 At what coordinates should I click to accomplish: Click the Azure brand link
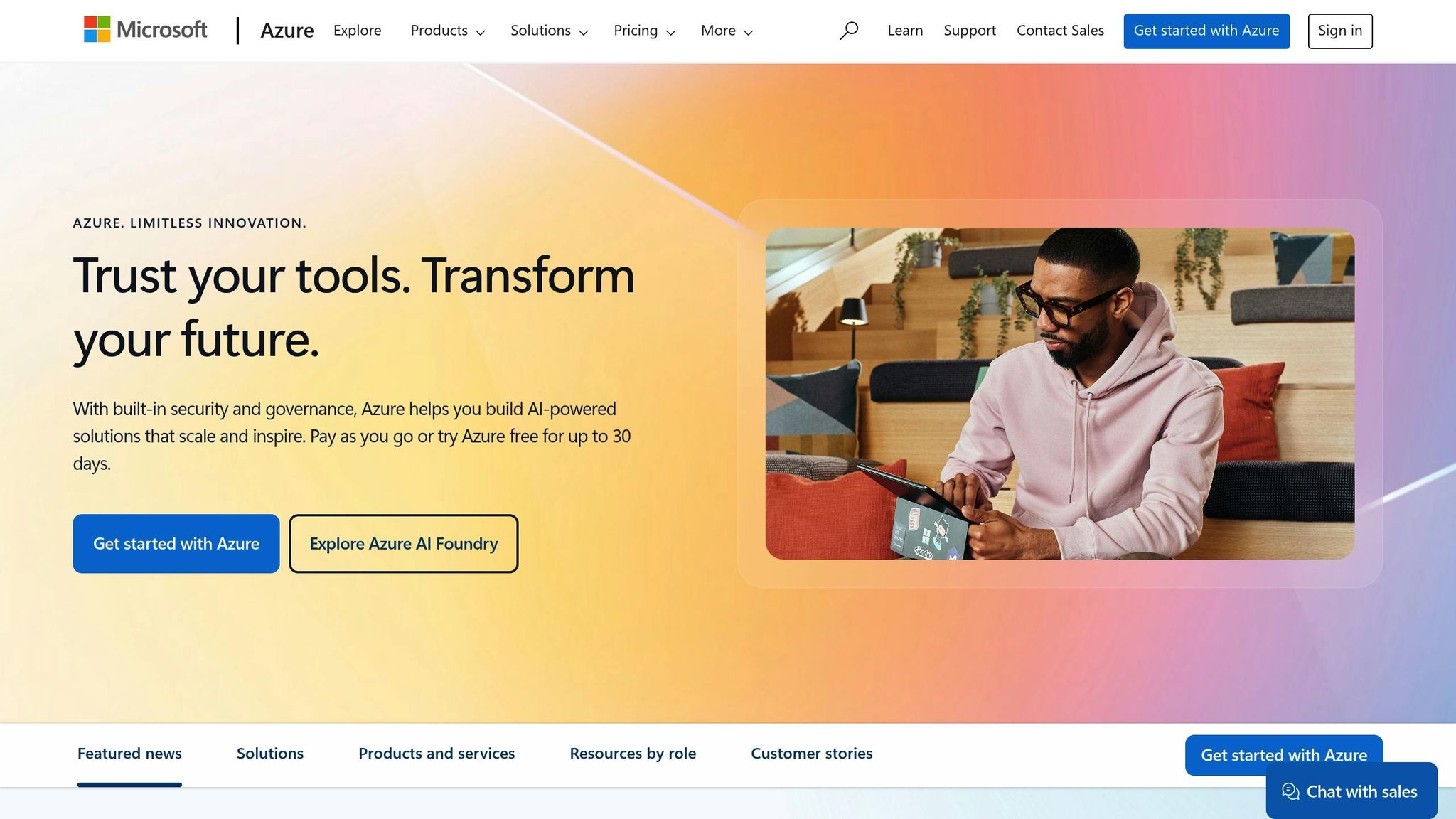click(287, 31)
